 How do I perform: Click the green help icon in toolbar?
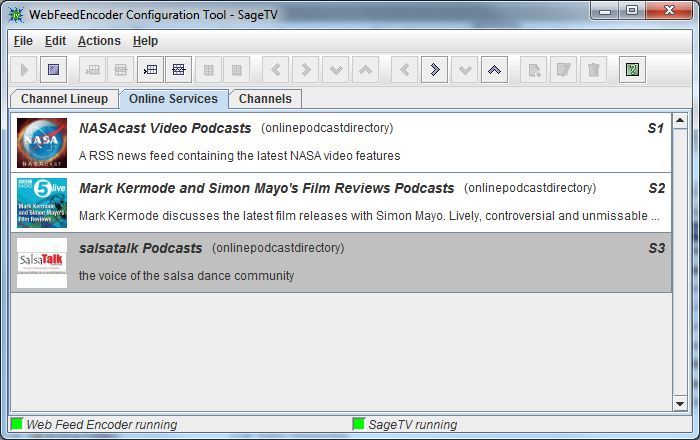click(x=632, y=70)
